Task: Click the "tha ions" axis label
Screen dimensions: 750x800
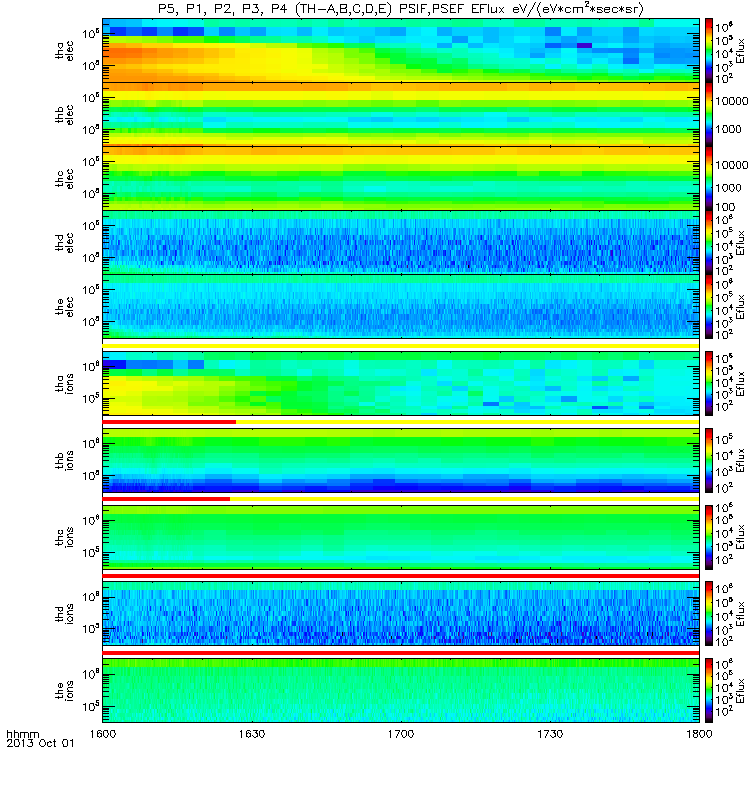Action: click(64, 383)
